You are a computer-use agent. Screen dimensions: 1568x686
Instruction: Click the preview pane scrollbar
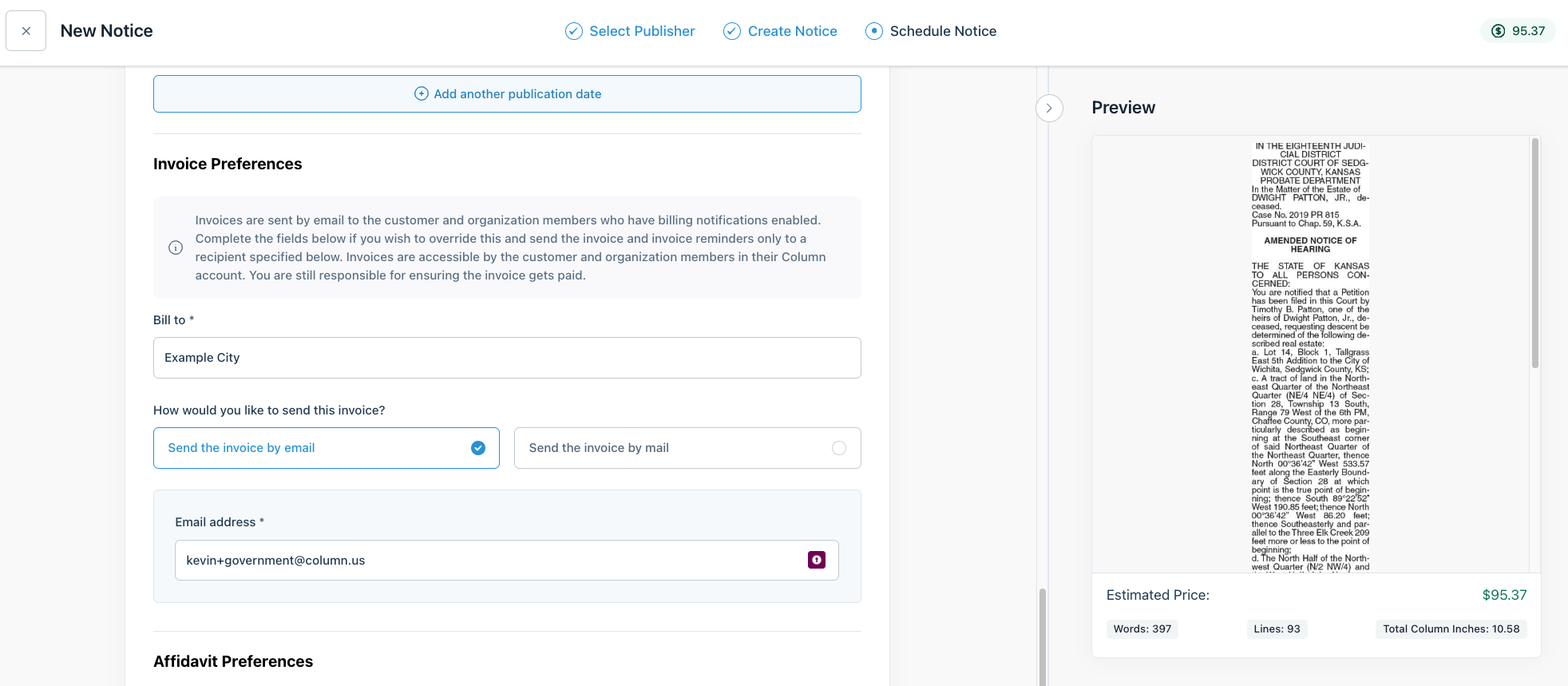coord(1534,253)
